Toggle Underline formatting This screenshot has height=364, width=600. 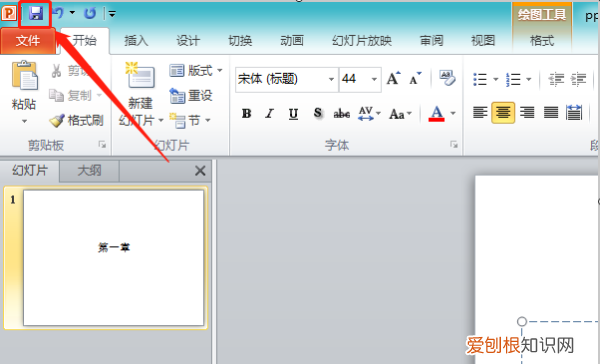pyautogui.click(x=293, y=114)
